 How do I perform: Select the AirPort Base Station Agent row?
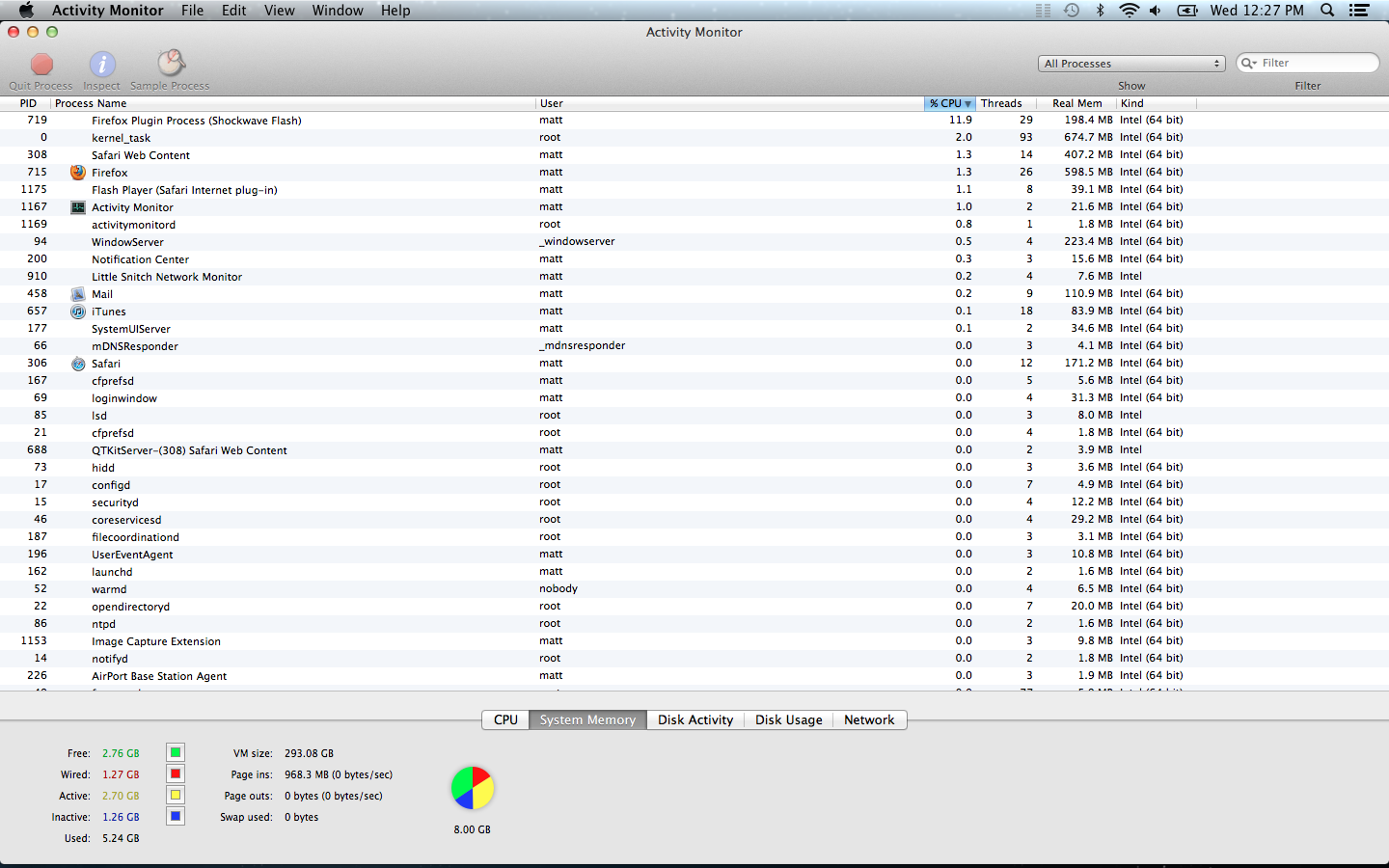[x=694, y=676]
